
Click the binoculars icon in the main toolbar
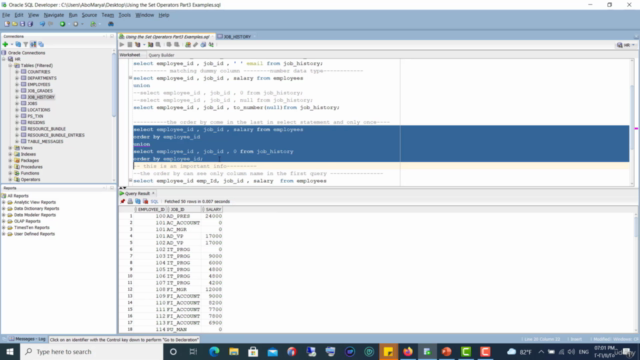point(111,24)
